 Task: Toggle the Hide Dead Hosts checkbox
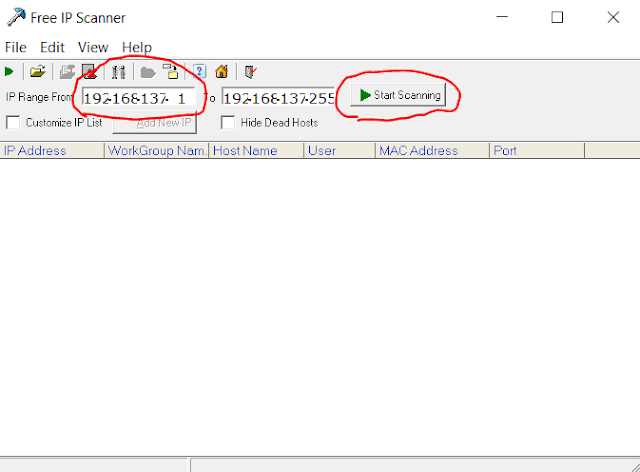(228, 122)
